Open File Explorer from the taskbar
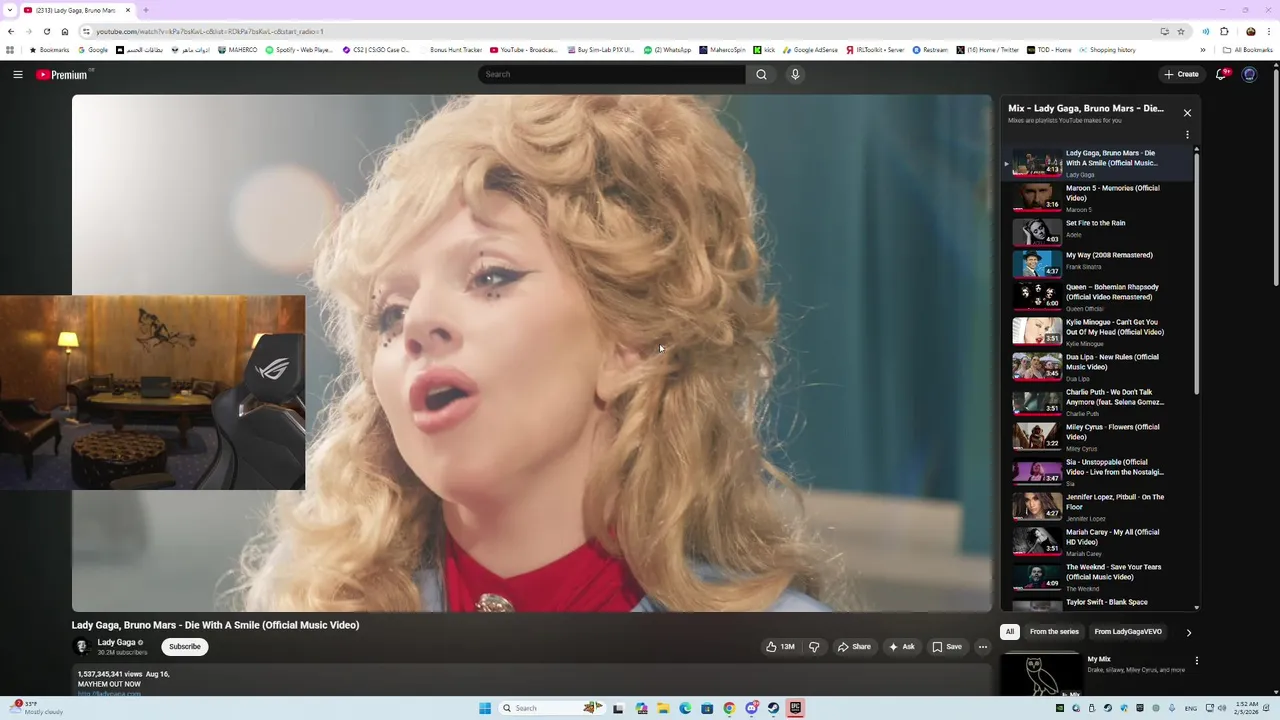Screen dimensions: 1280x720 tap(663, 708)
